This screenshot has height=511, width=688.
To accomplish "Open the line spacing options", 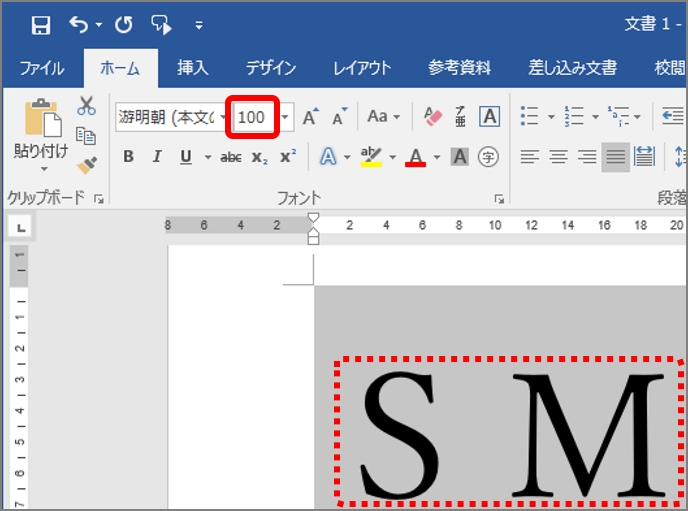I will pyautogui.click(x=681, y=157).
